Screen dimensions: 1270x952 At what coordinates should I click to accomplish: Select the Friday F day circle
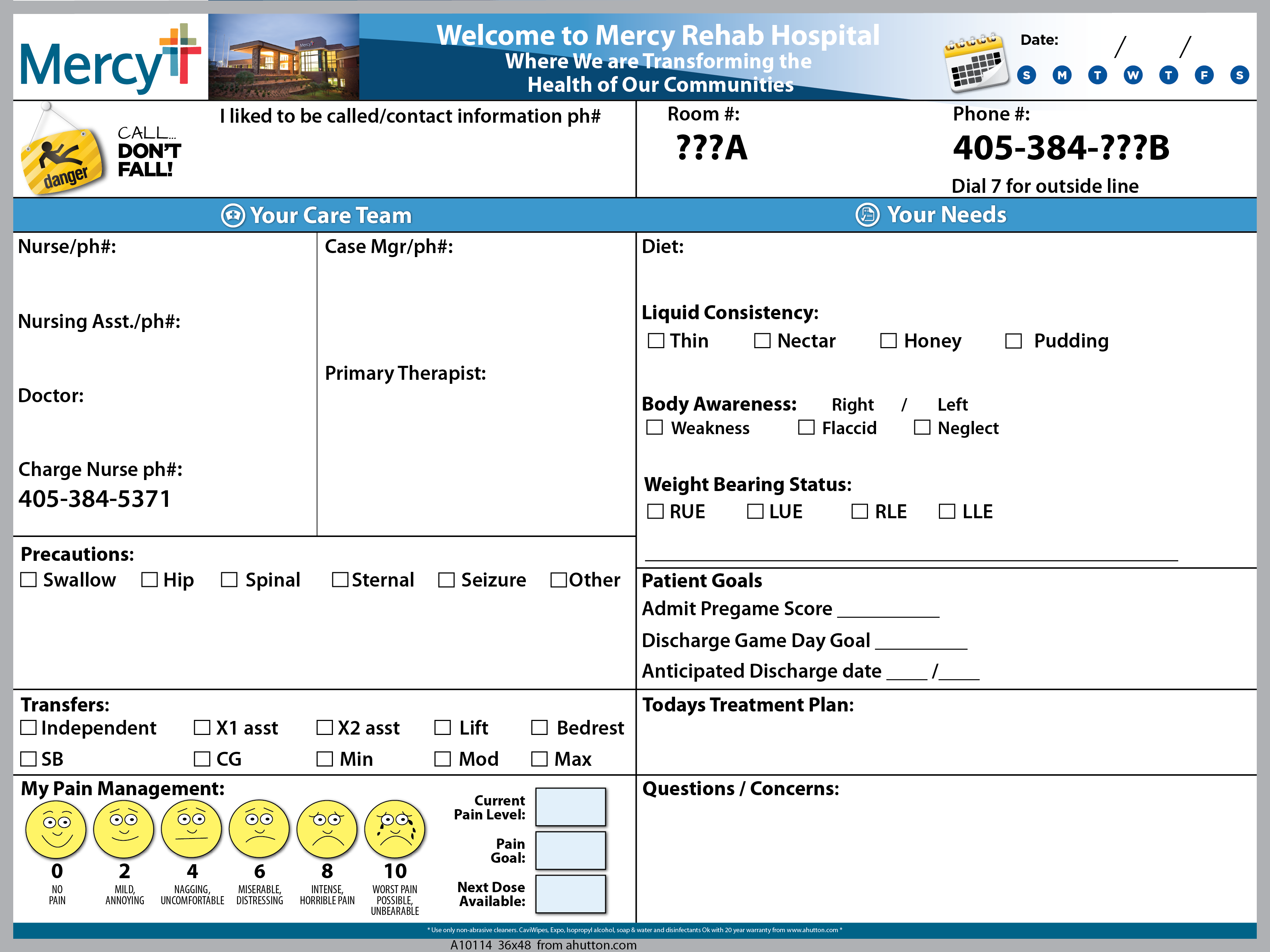[x=1204, y=75]
